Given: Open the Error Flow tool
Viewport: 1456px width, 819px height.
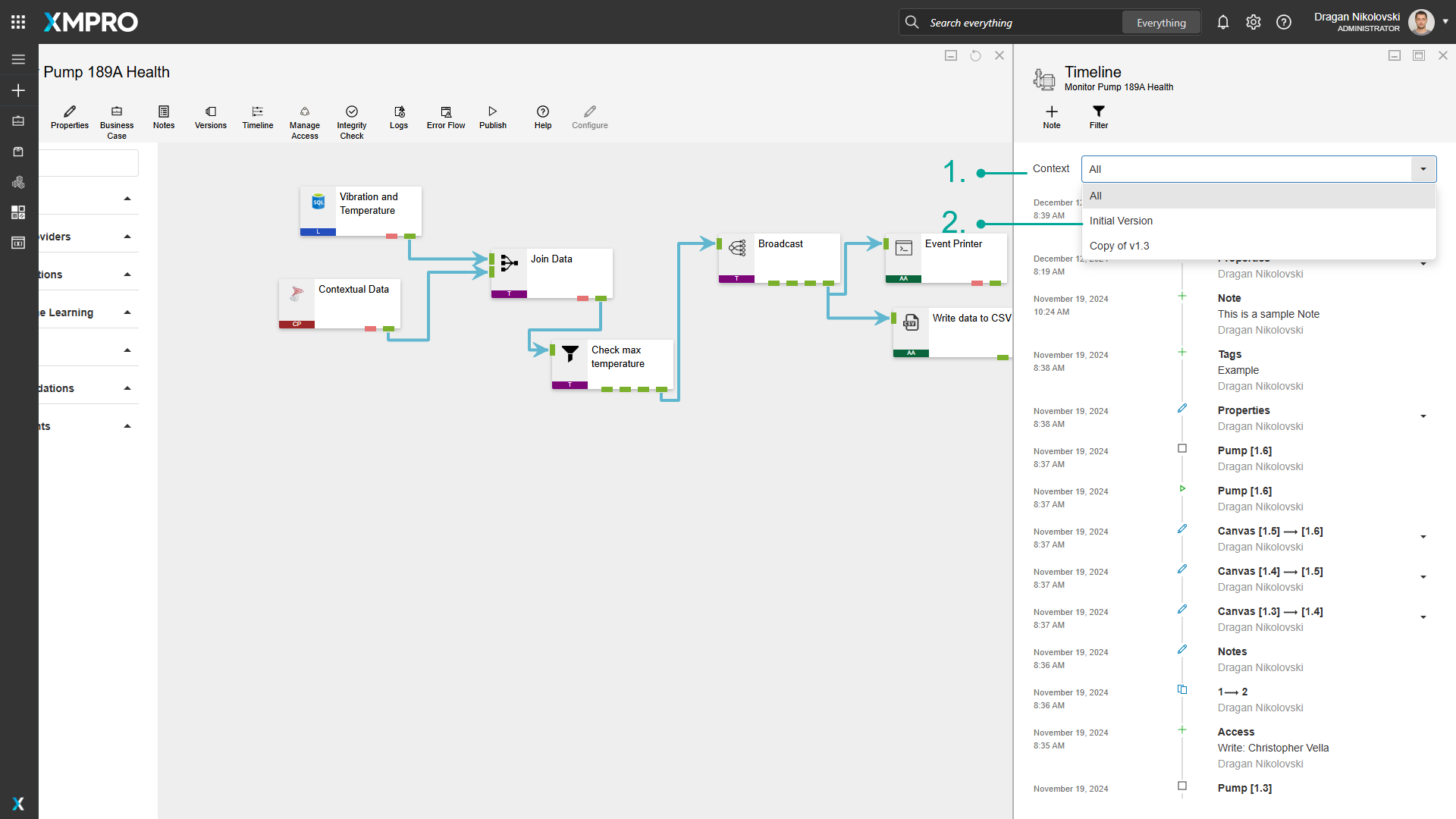Looking at the screenshot, I should pos(446,118).
